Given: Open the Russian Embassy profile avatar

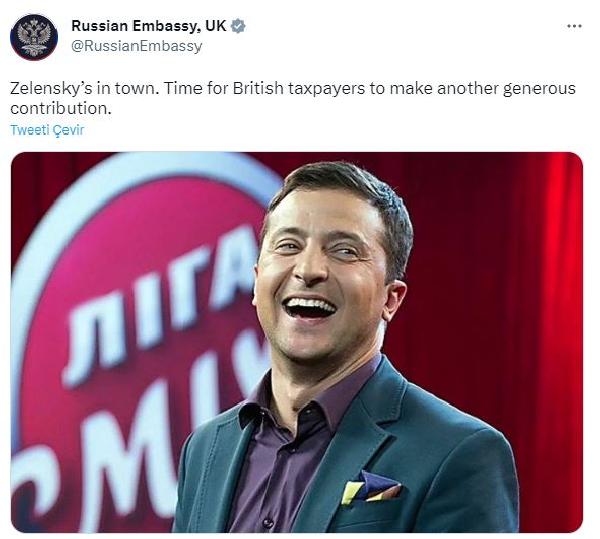Looking at the screenshot, I should click(34, 36).
